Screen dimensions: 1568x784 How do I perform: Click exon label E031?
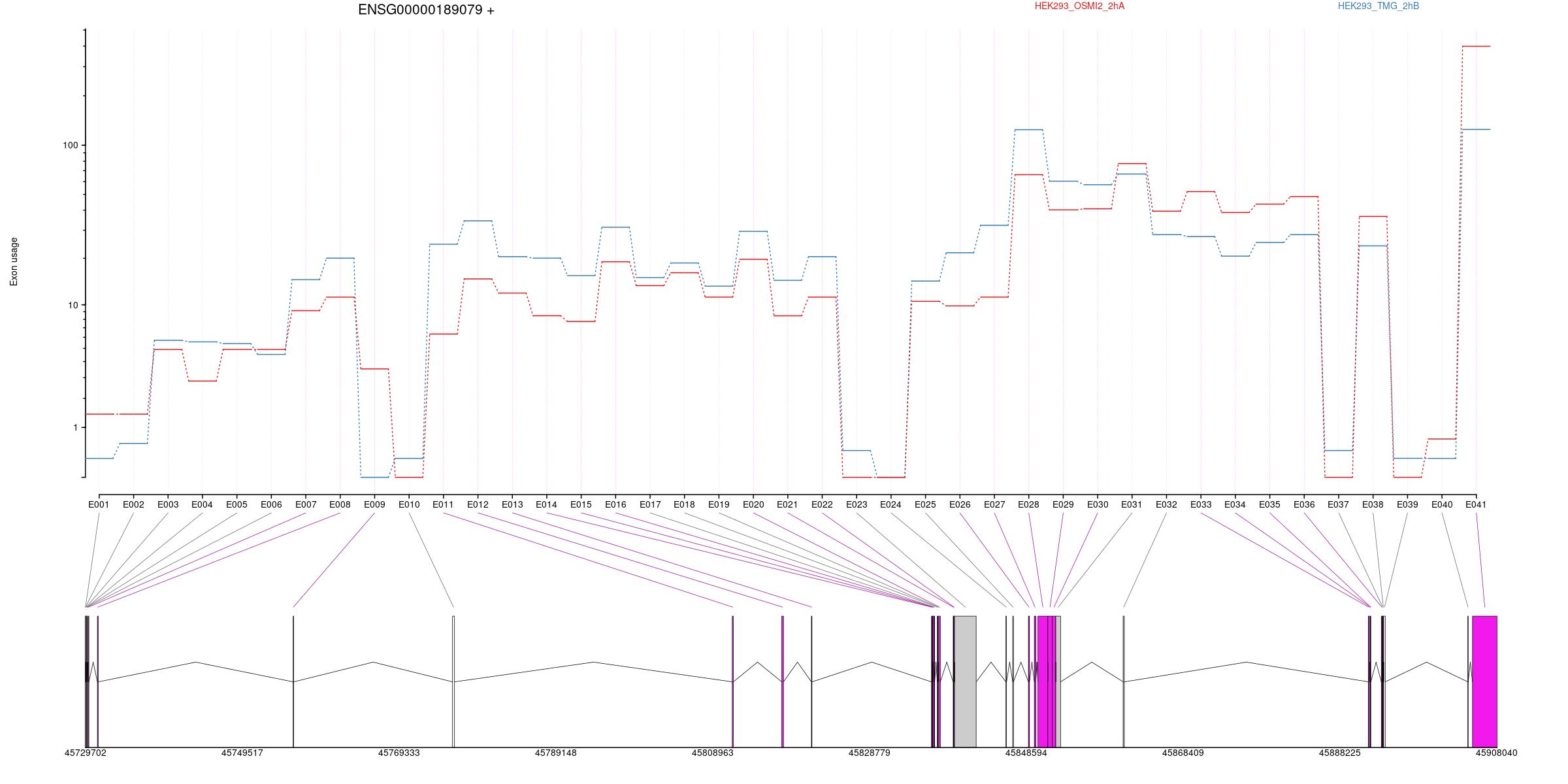click(x=1132, y=504)
